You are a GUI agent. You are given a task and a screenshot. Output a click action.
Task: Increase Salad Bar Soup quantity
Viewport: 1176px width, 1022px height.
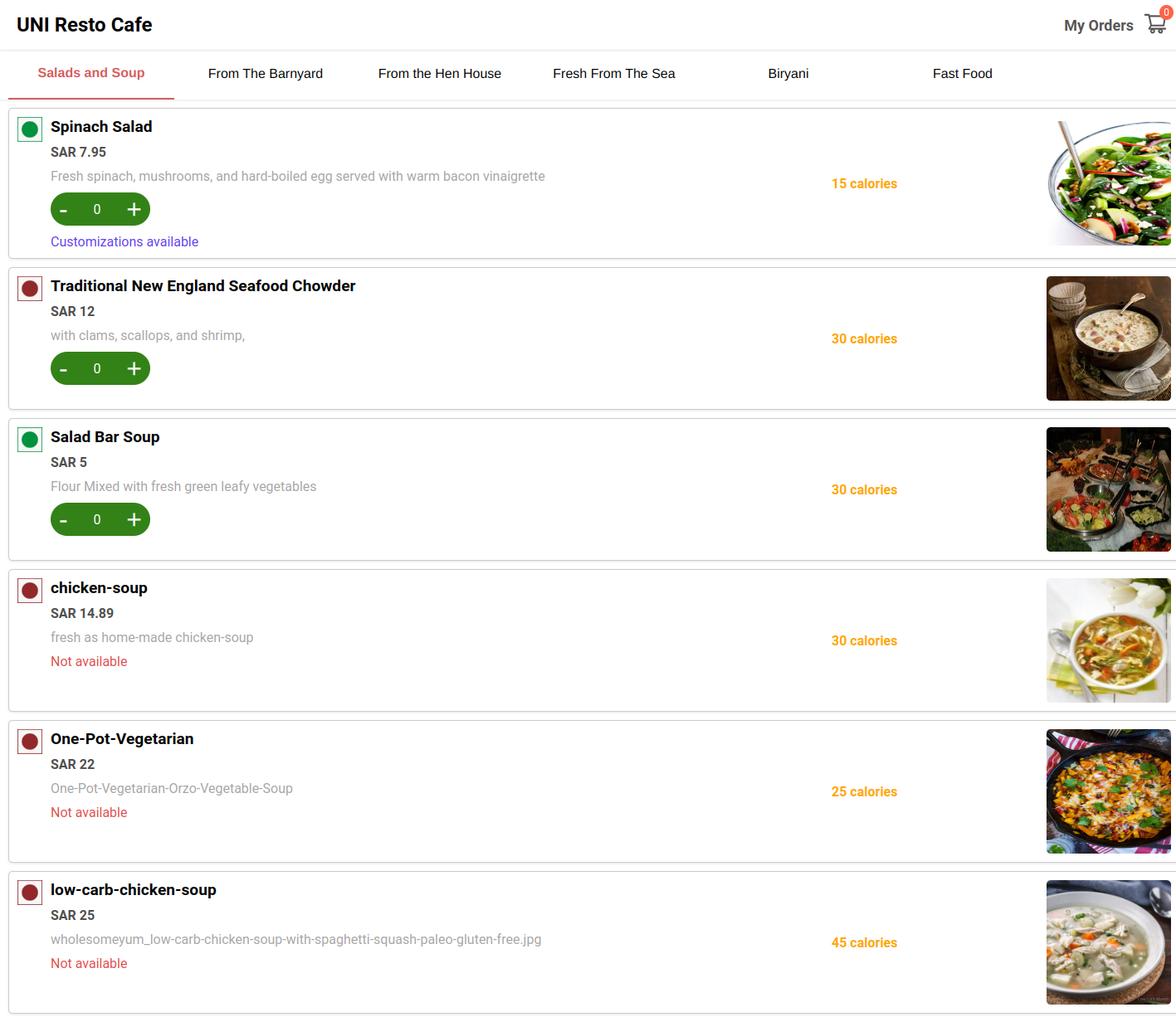(134, 519)
